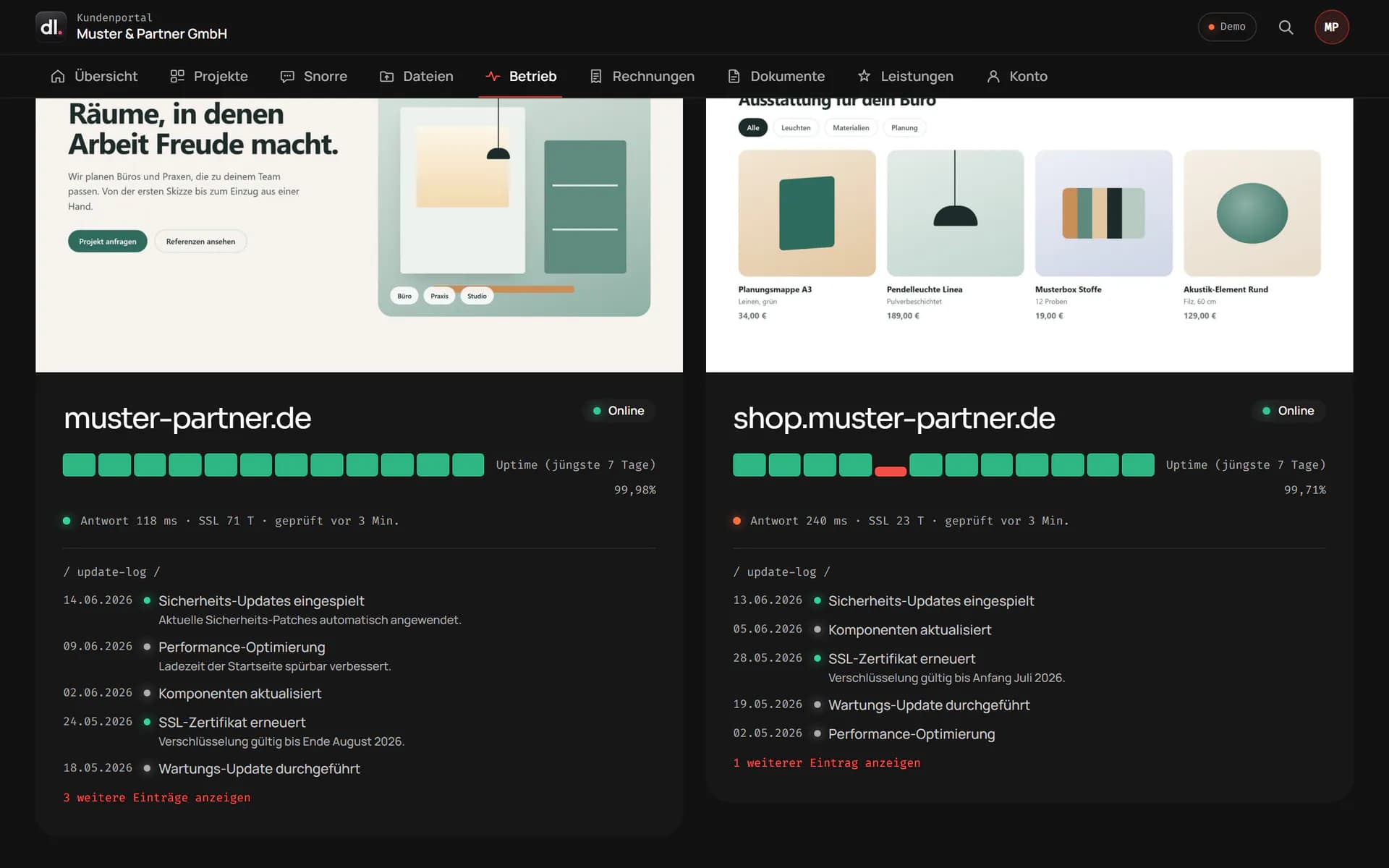Click the Rechnungen receipt icon
This screenshot has height=868, width=1389.
596,76
